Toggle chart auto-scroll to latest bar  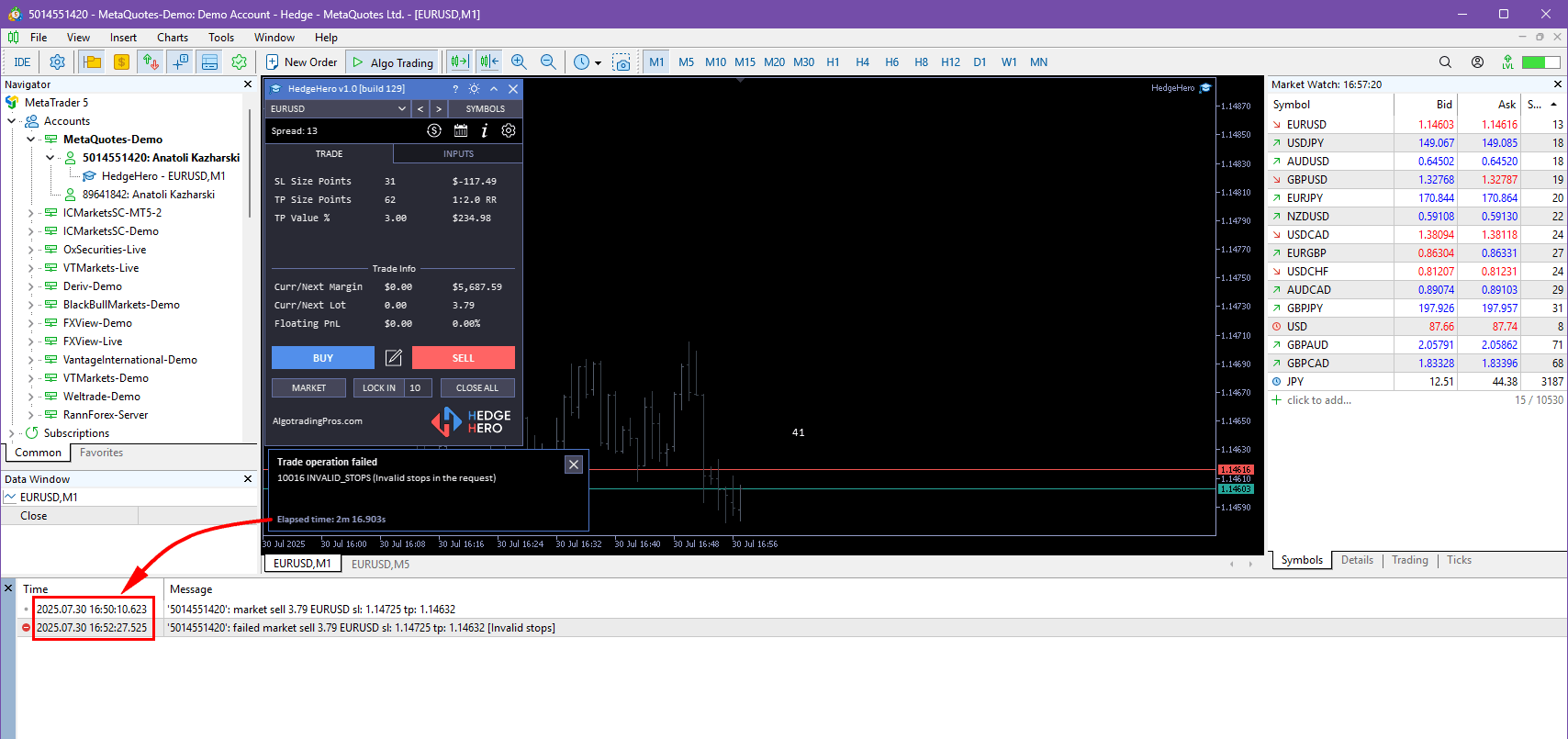tap(459, 62)
